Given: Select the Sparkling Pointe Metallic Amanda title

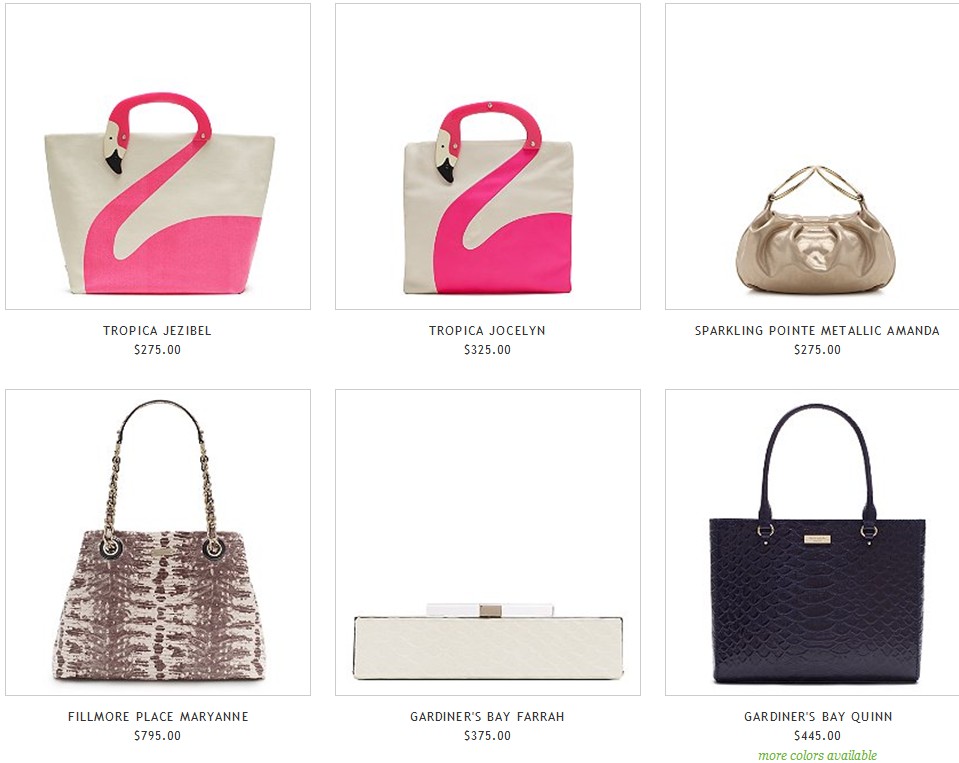Looking at the screenshot, I should click(817, 331).
